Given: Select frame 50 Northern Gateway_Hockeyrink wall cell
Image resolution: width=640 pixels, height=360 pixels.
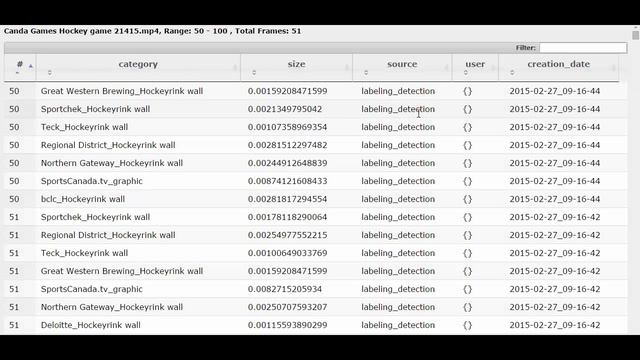Looking at the screenshot, I should [x=111, y=163].
